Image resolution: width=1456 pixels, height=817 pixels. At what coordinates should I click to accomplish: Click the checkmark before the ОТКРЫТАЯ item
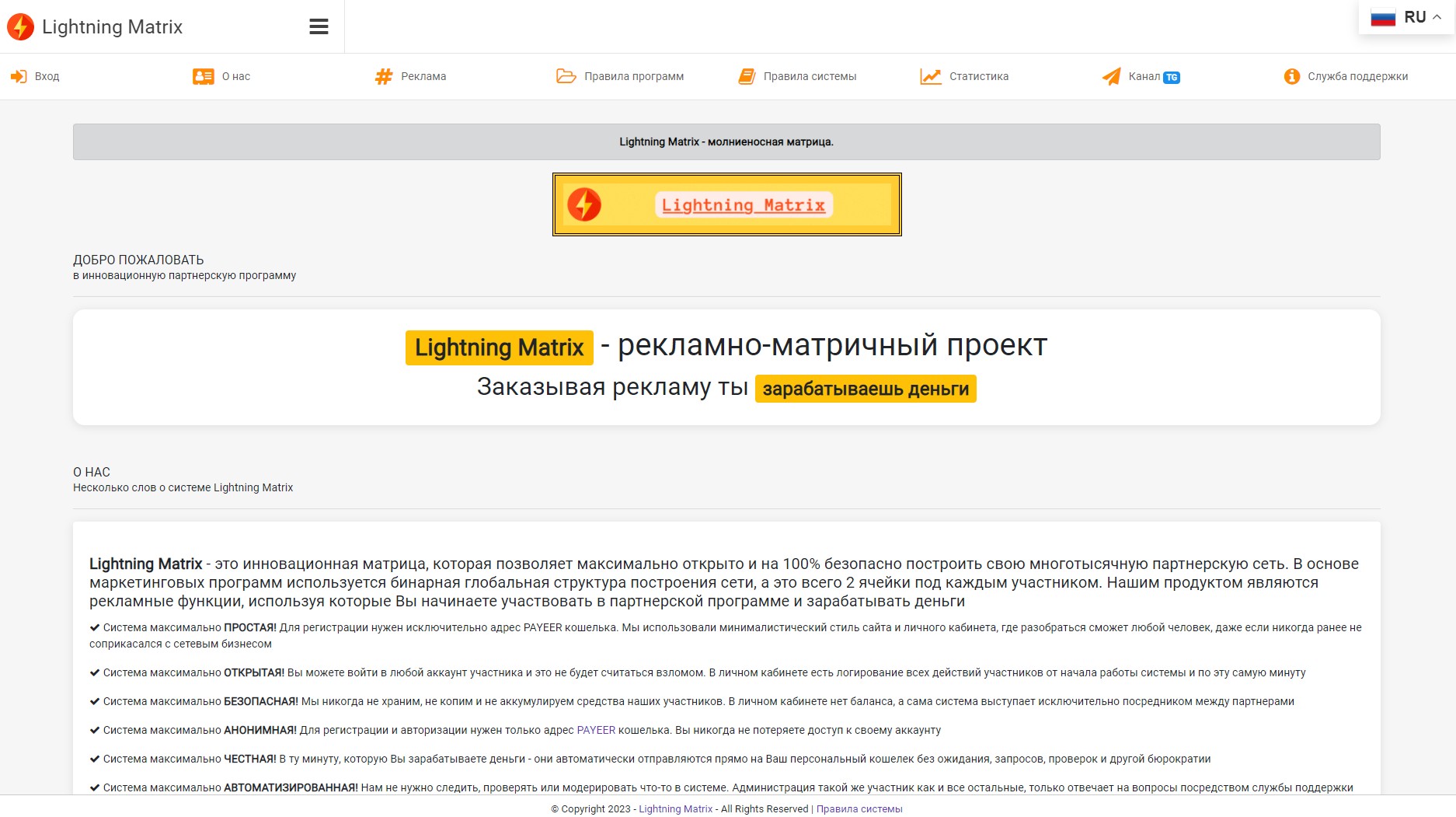pyautogui.click(x=95, y=672)
